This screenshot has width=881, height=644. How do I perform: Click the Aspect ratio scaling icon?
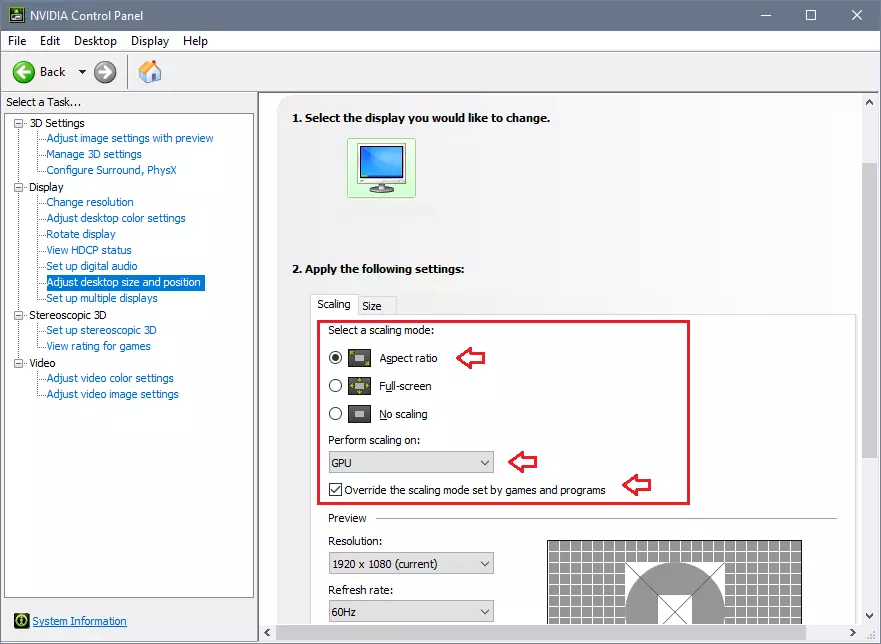360,358
